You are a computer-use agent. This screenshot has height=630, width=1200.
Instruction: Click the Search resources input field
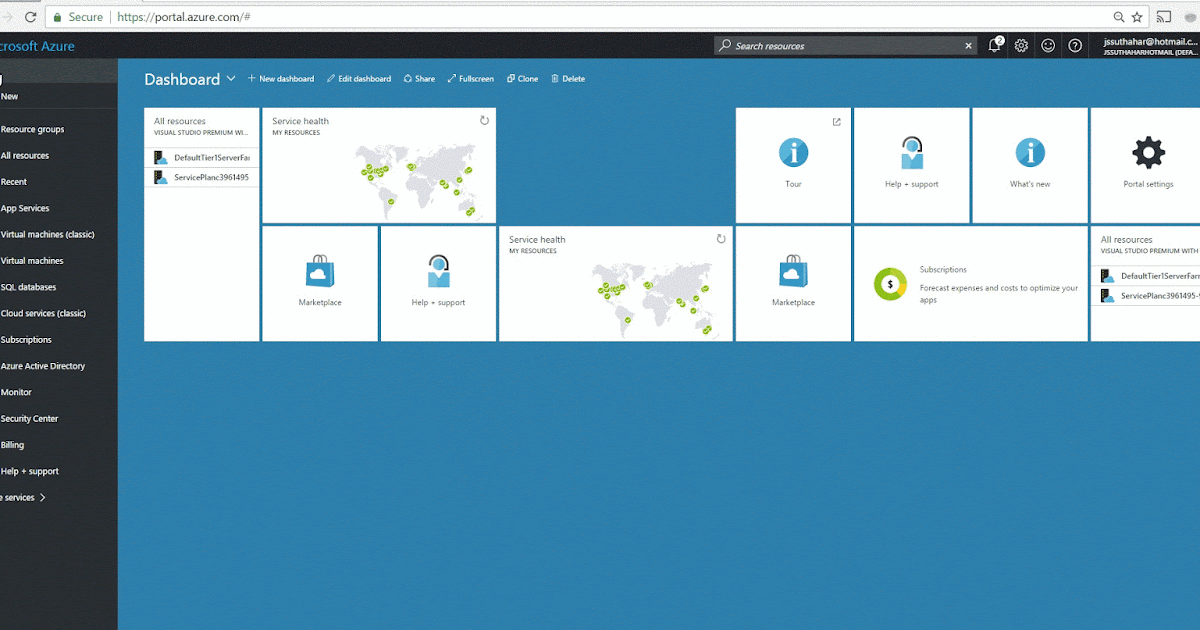[x=840, y=45]
